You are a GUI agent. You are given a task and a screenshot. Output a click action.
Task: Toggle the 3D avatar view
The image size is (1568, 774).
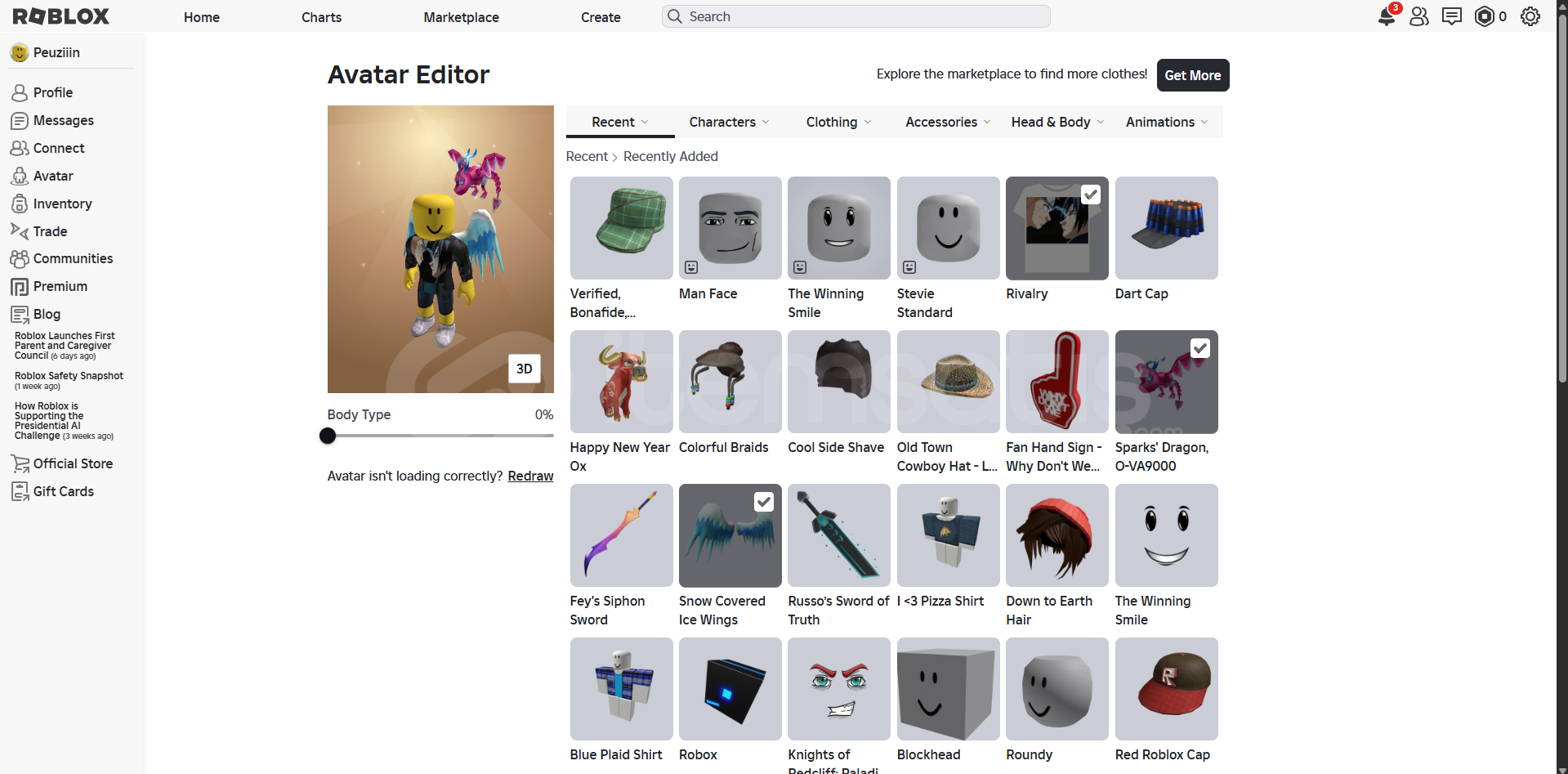[525, 369]
